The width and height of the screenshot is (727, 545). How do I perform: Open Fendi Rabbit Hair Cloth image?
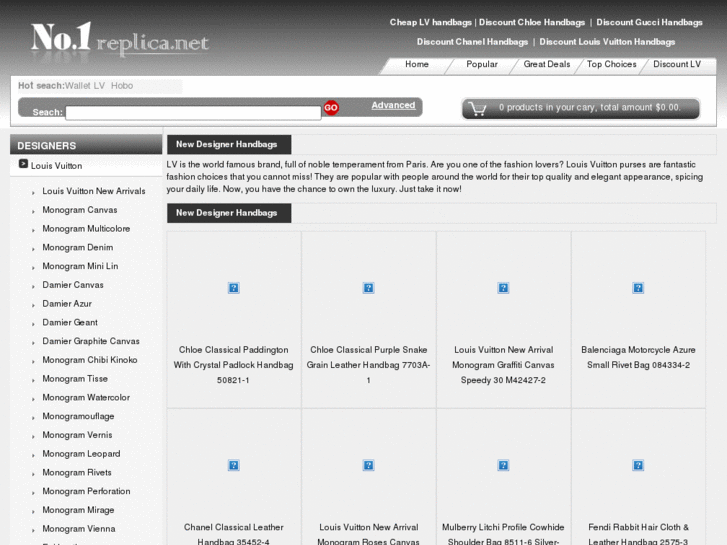pos(638,465)
